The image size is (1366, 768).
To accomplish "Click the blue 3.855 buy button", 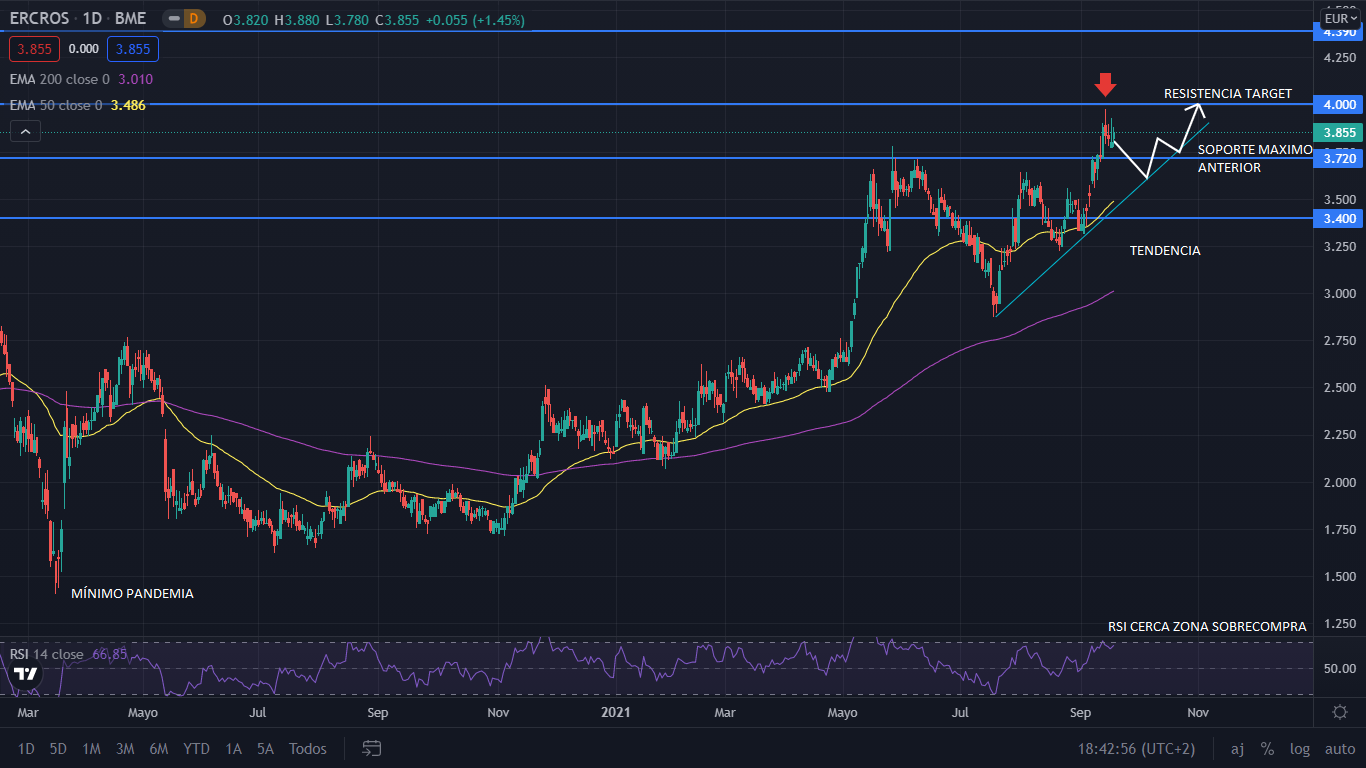I will click(x=133, y=48).
